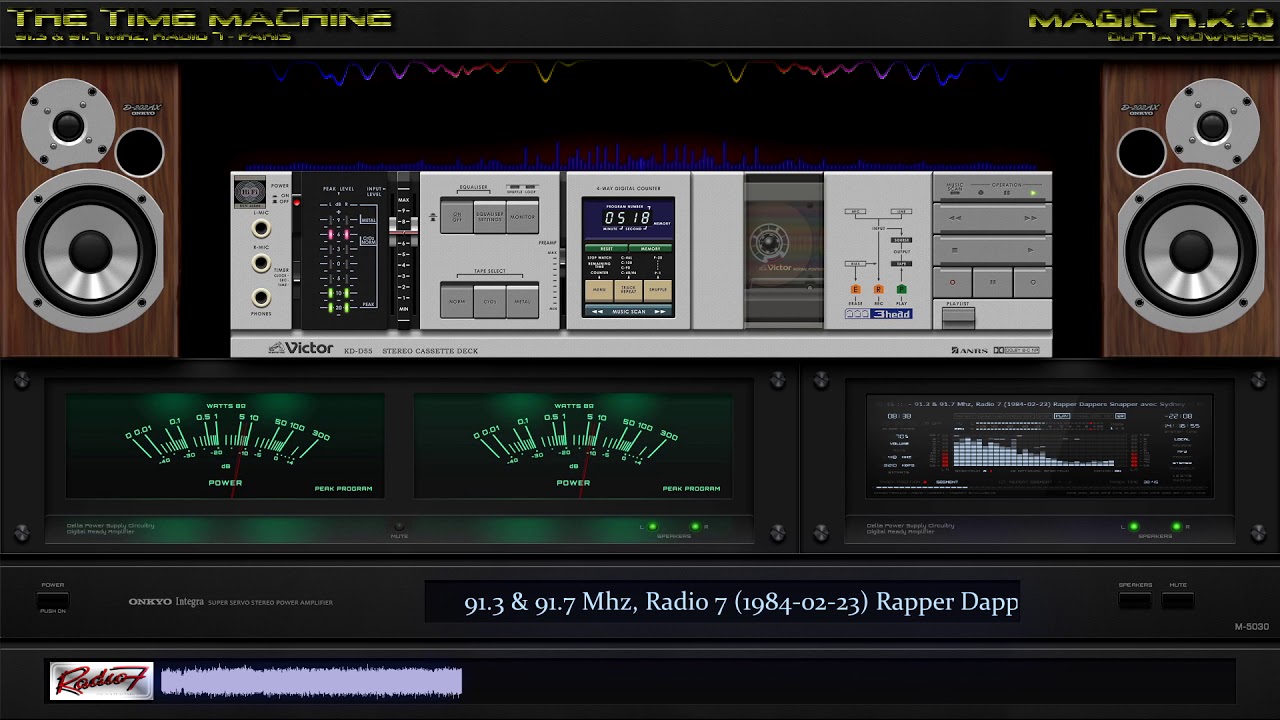
Task: Toggle the SPEAKERS button on the Onkyo amplifier
Action: pyautogui.click(x=1134, y=600)
